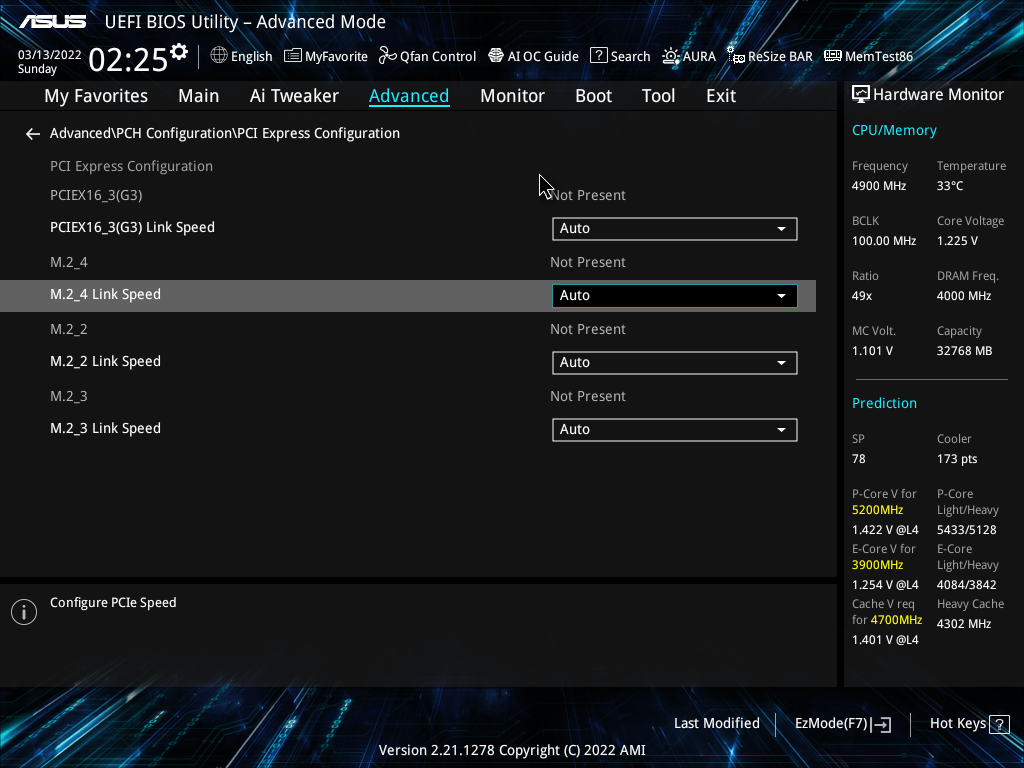This screenshot has height=768, width=1024.
Task: Click the 1.225 V core voltage
Action: pyautogui.click(x=957, y=241)
